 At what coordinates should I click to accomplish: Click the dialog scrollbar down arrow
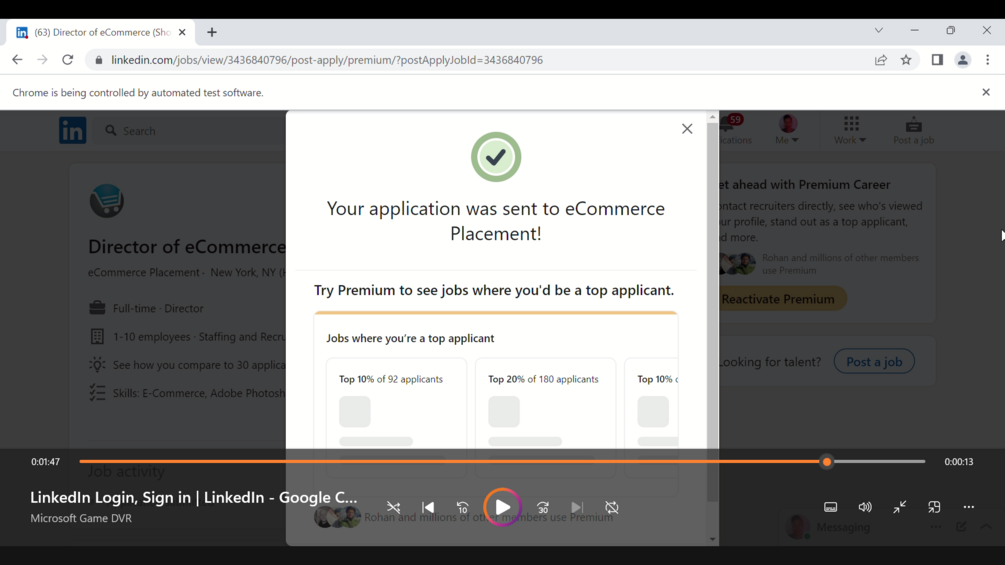point(713,539)
